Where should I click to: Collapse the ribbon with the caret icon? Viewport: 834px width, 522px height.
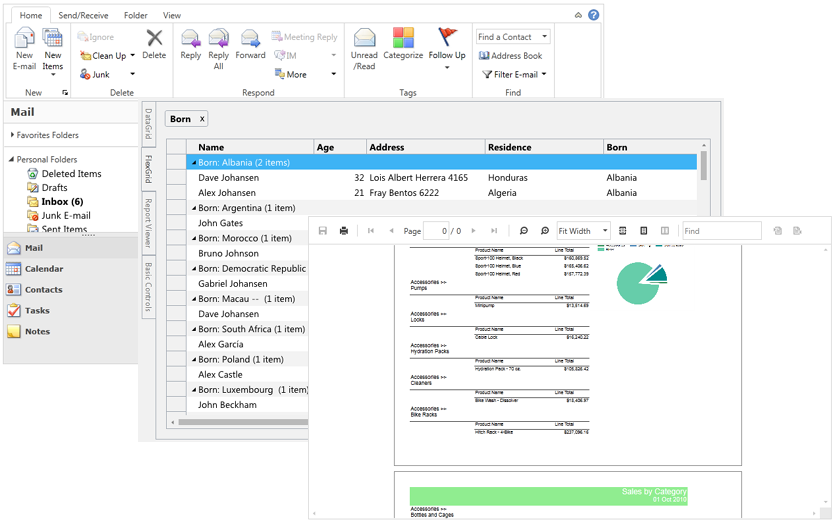578,15
